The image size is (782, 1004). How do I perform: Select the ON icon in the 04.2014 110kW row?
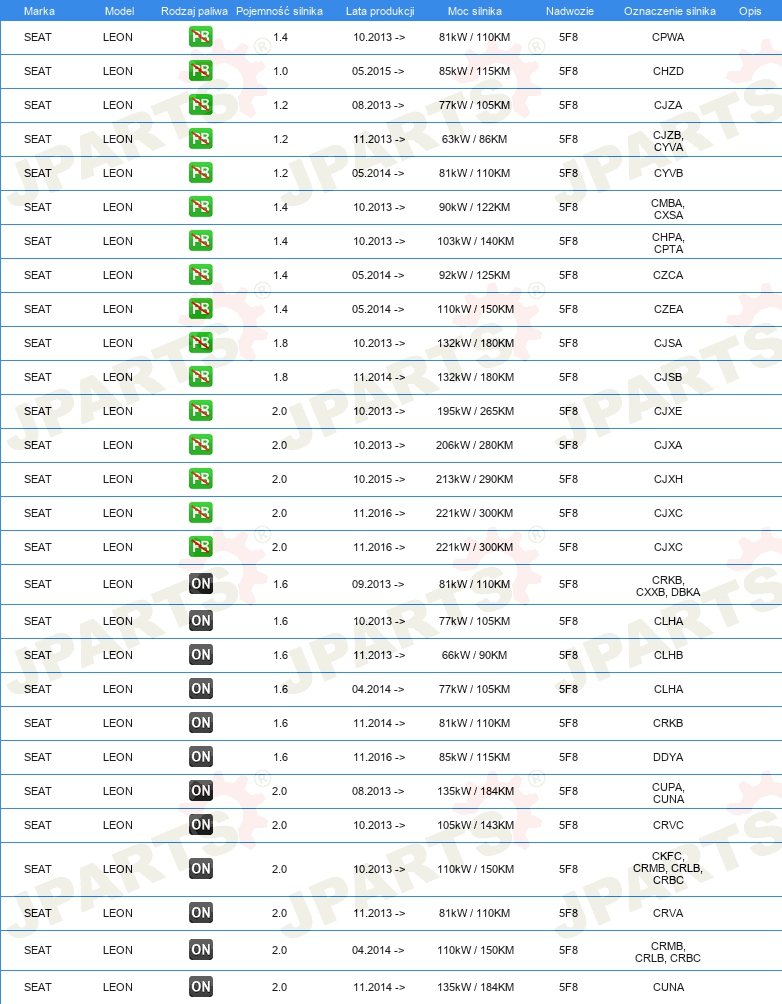[200, 950]
